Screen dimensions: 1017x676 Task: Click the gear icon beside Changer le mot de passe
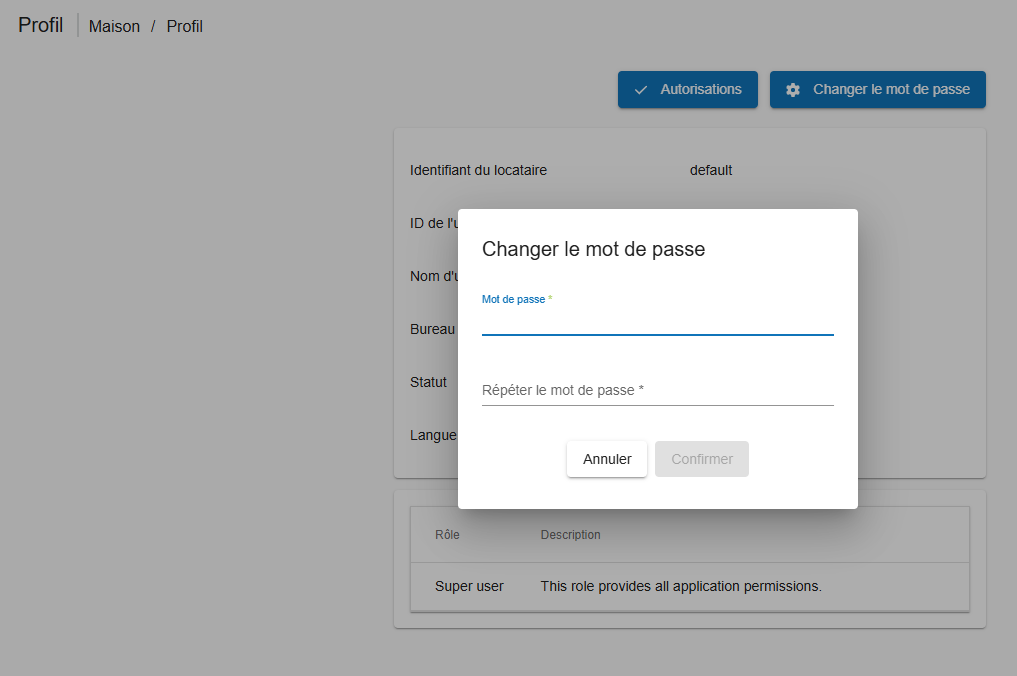click(x=793, y=90)
